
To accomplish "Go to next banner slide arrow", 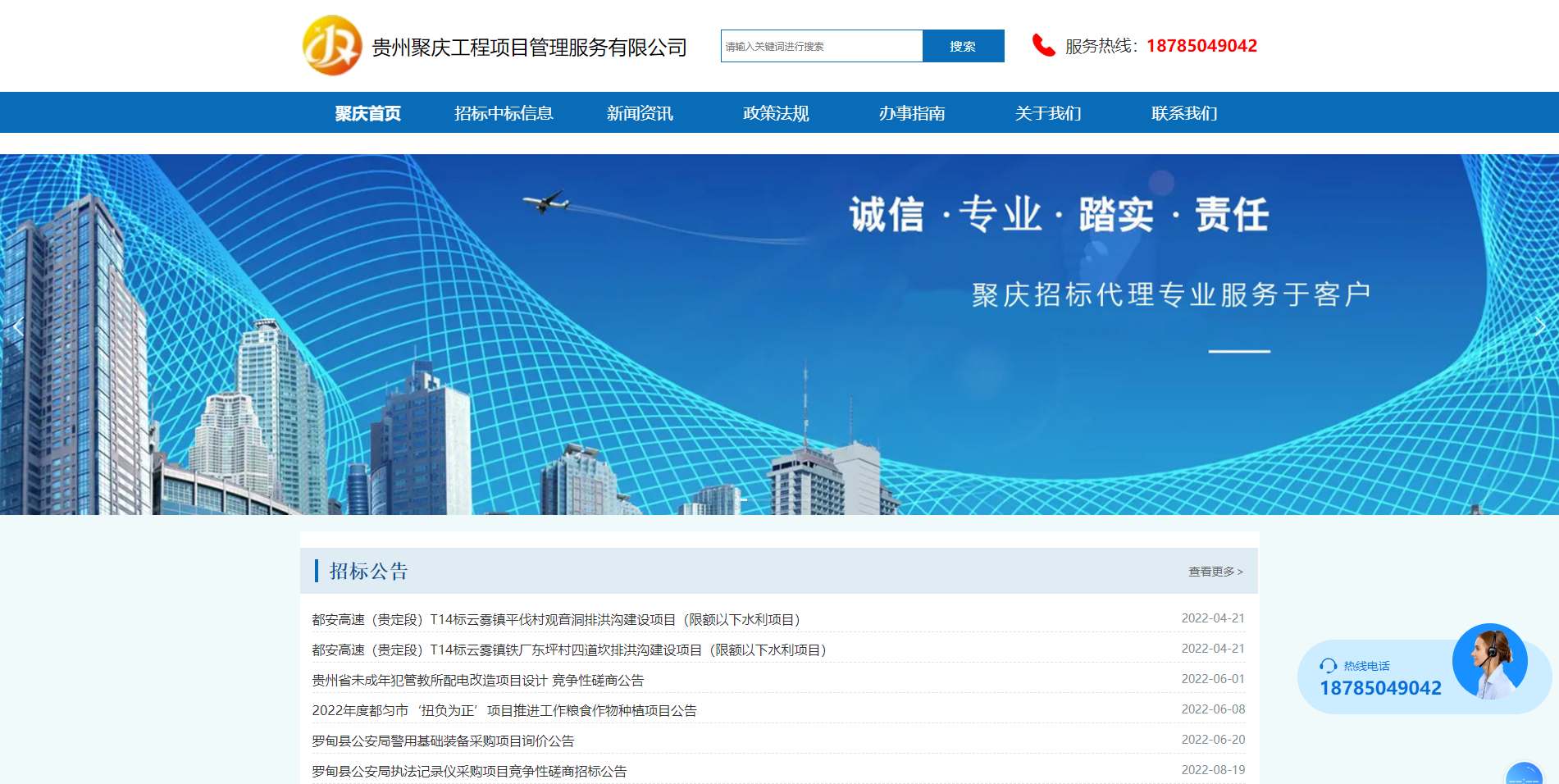I will 1539,327.
